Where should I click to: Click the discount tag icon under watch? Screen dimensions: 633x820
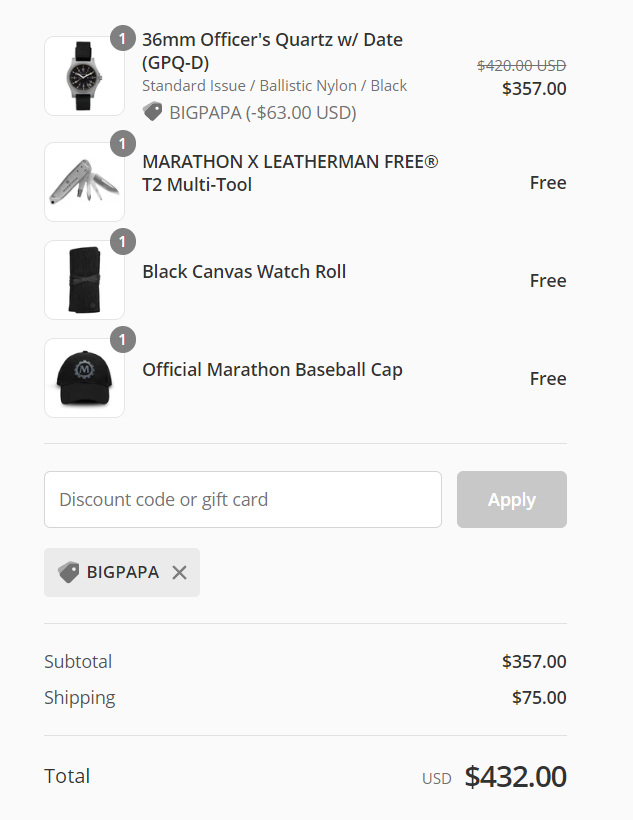coord(152,112)
